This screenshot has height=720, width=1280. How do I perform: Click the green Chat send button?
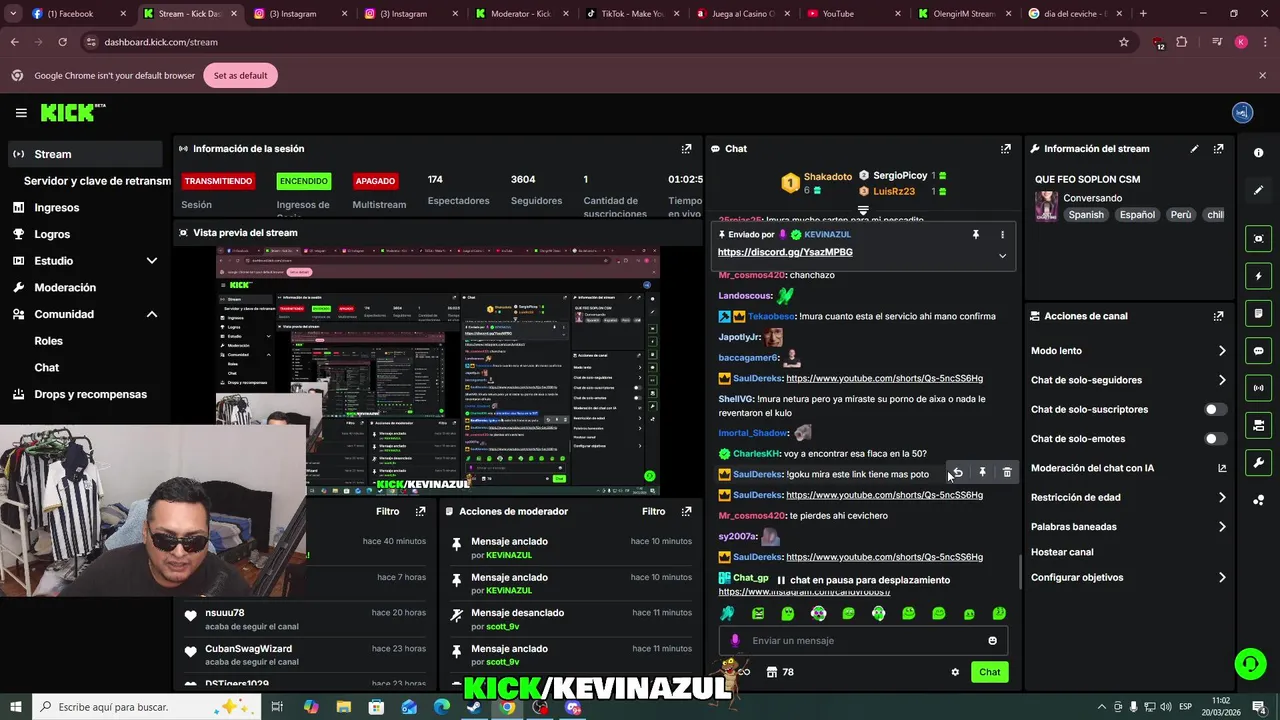(x=989, y=672)
